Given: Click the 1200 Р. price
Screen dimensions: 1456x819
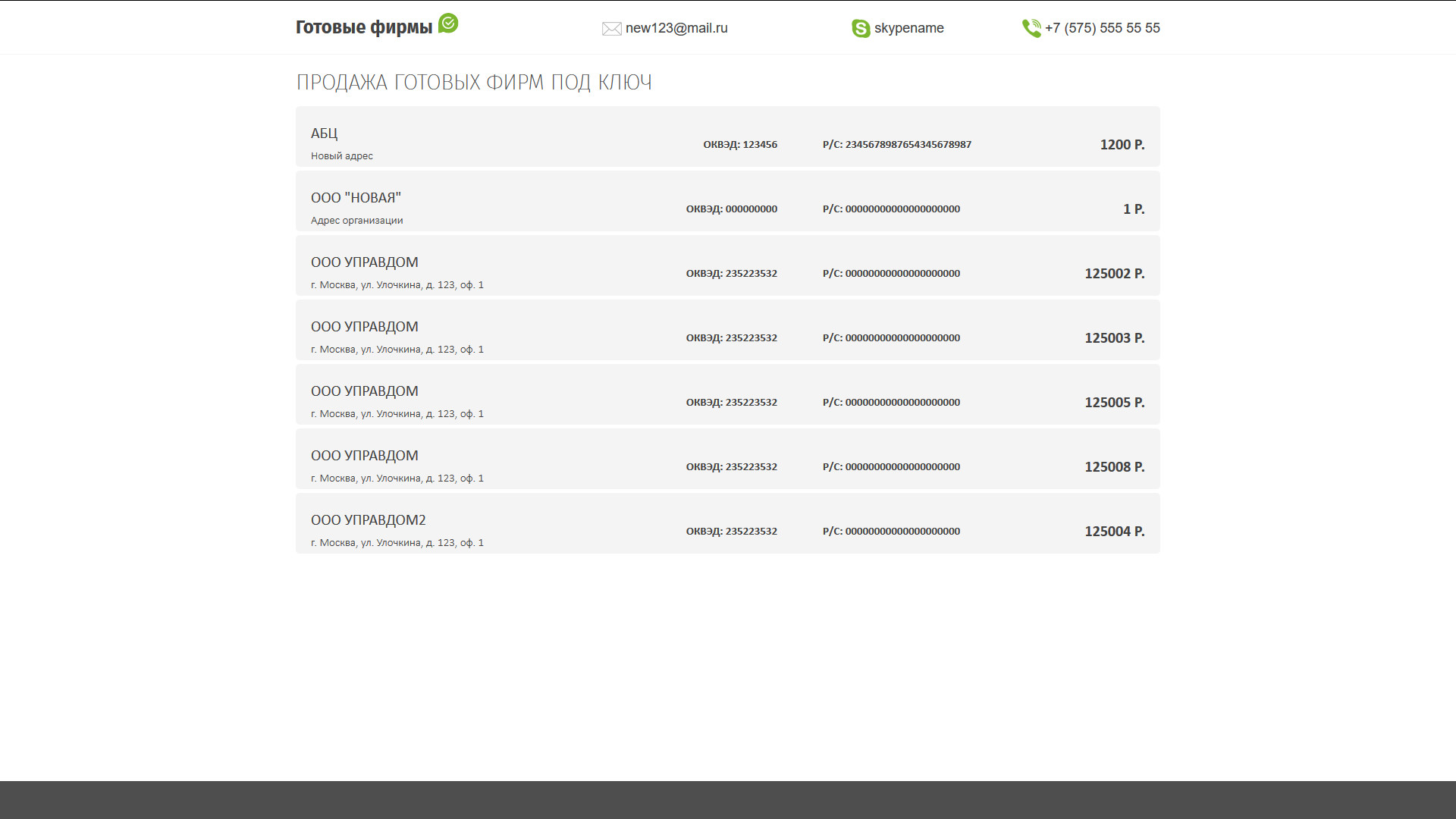Looking at the screenshot, I should (x=1122, y=145).
